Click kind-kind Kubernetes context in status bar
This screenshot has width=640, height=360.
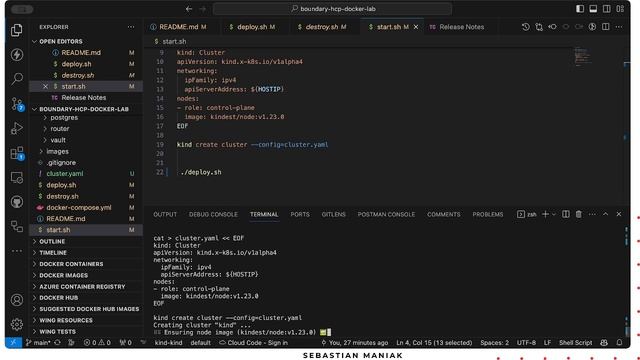tap(168, 343)
